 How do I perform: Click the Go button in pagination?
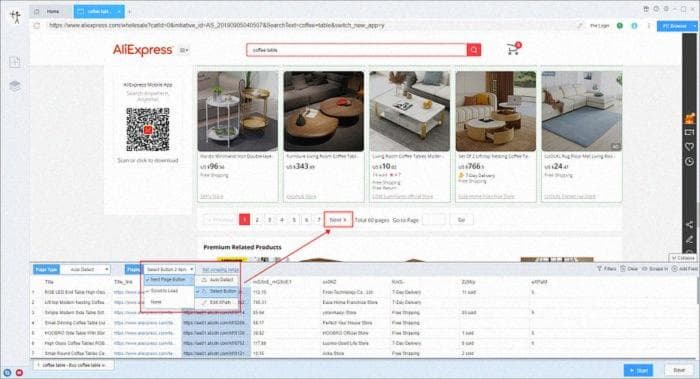click(462, 220)
